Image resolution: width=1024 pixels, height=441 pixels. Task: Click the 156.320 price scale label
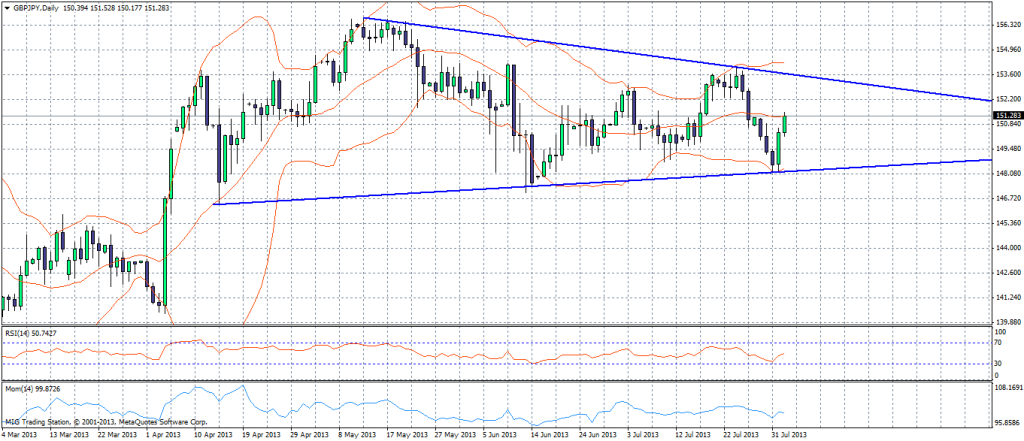click(1007, 25)
